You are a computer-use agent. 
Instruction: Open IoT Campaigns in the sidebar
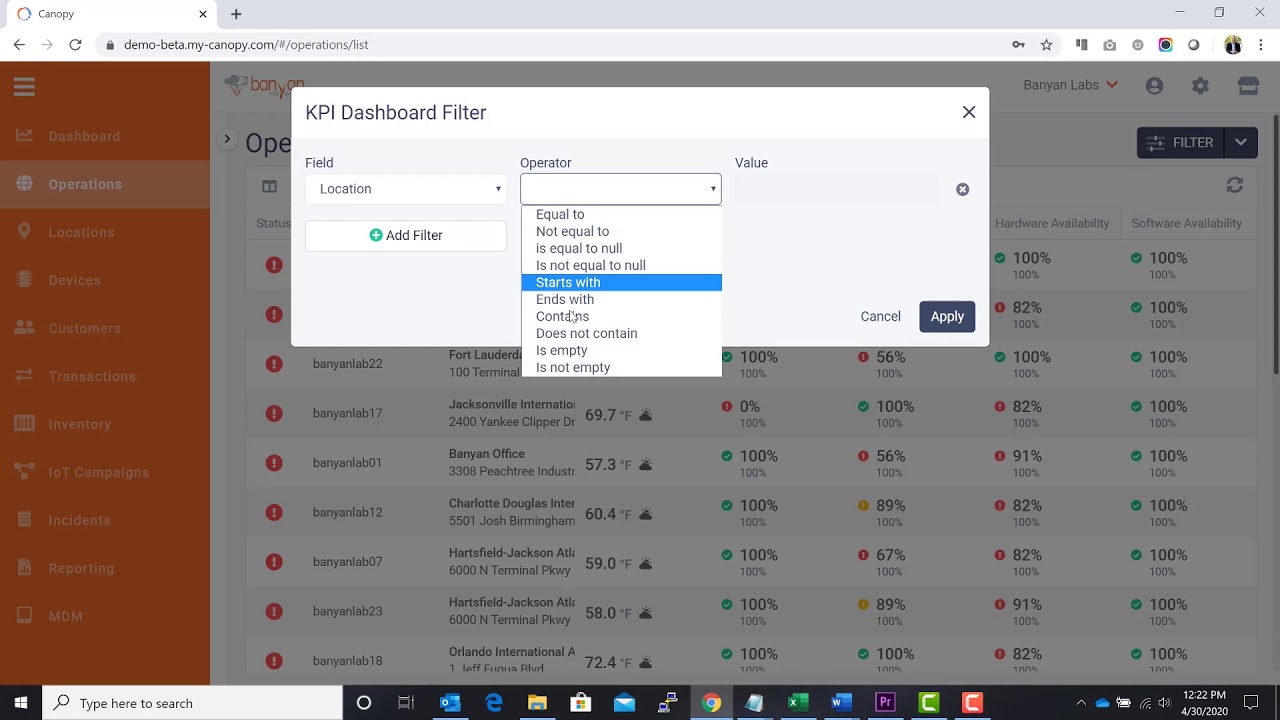(x=98, y=472)
